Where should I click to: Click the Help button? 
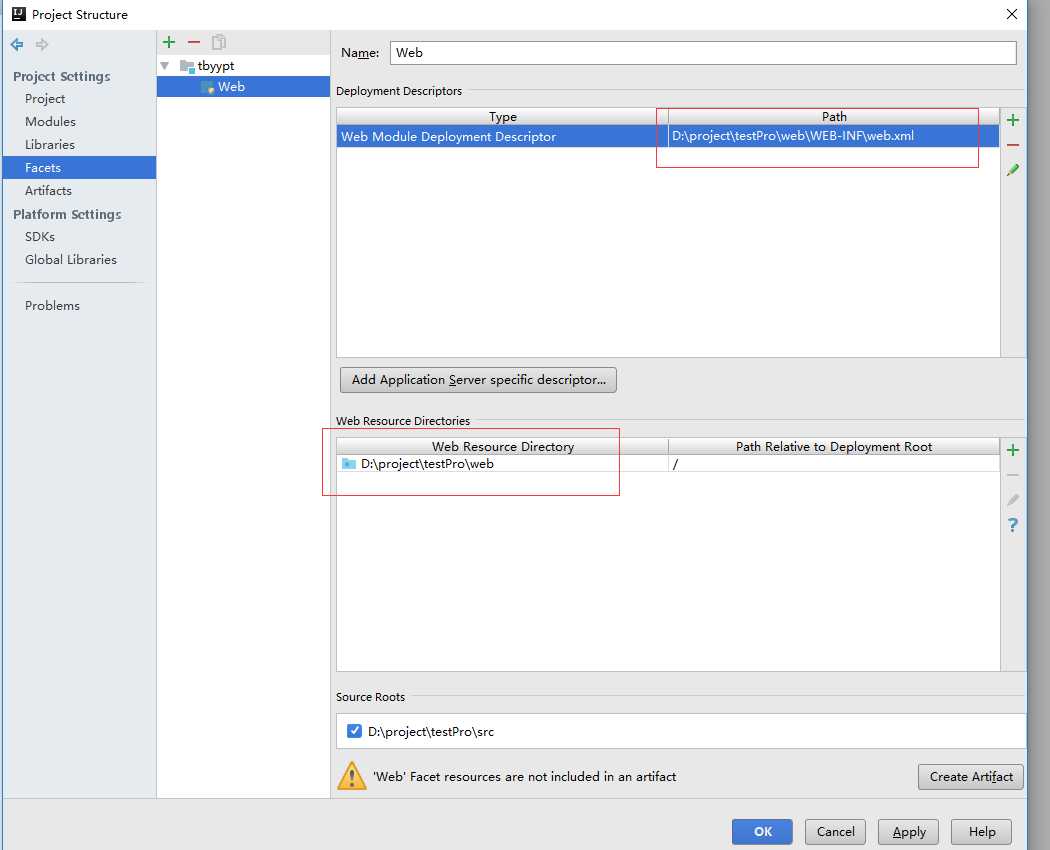[x=981, y=832]
